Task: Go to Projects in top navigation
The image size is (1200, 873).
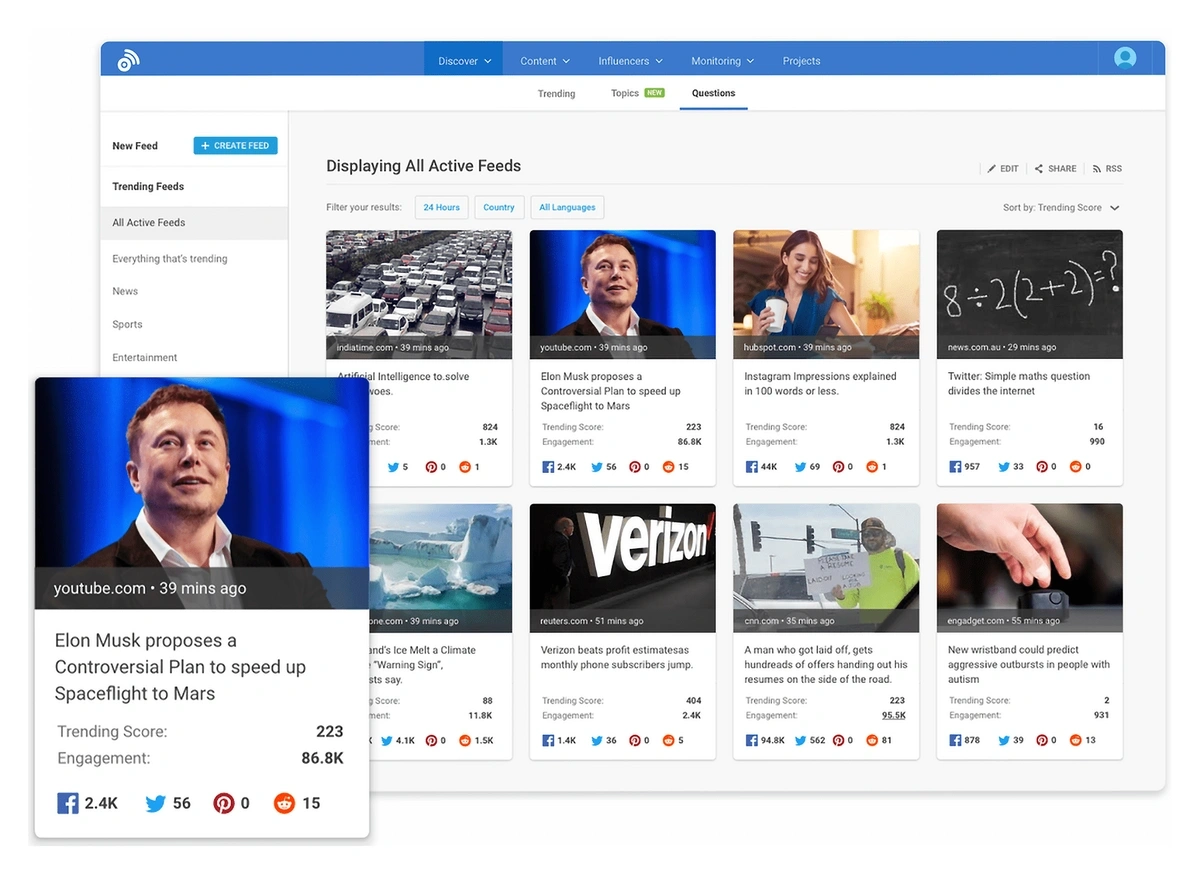Action: coord(801,61)
